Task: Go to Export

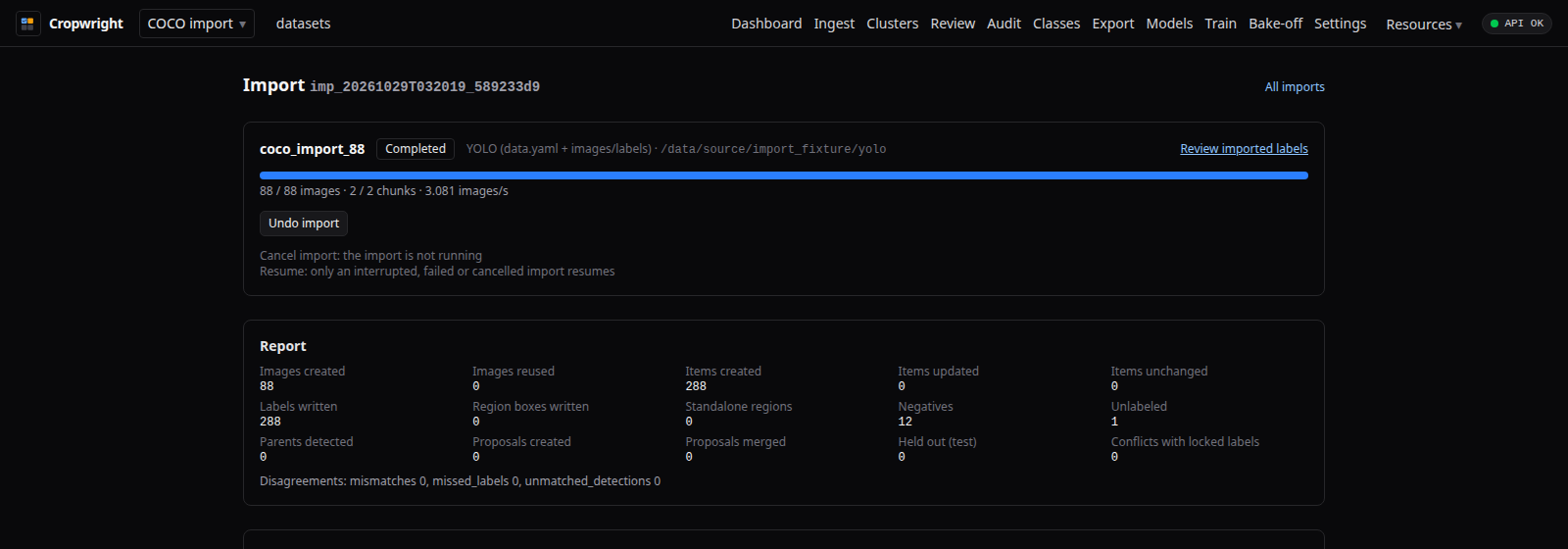Action: click(1113, 24)
